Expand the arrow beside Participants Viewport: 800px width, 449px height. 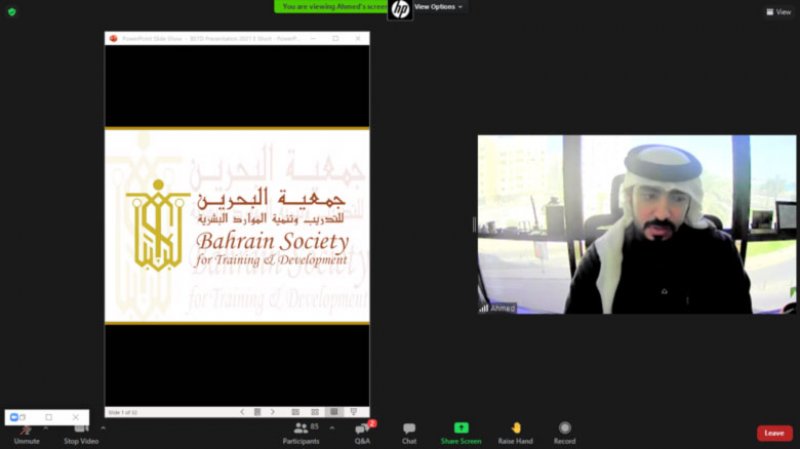tap(332, 428)
